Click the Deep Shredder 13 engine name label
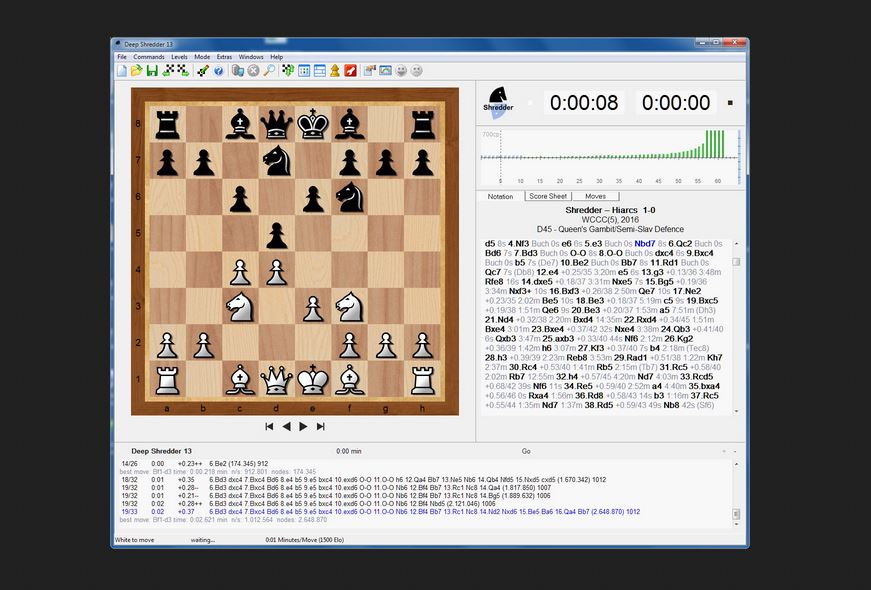The height and width of the screenshot is (590, 871). pos(161,451)
